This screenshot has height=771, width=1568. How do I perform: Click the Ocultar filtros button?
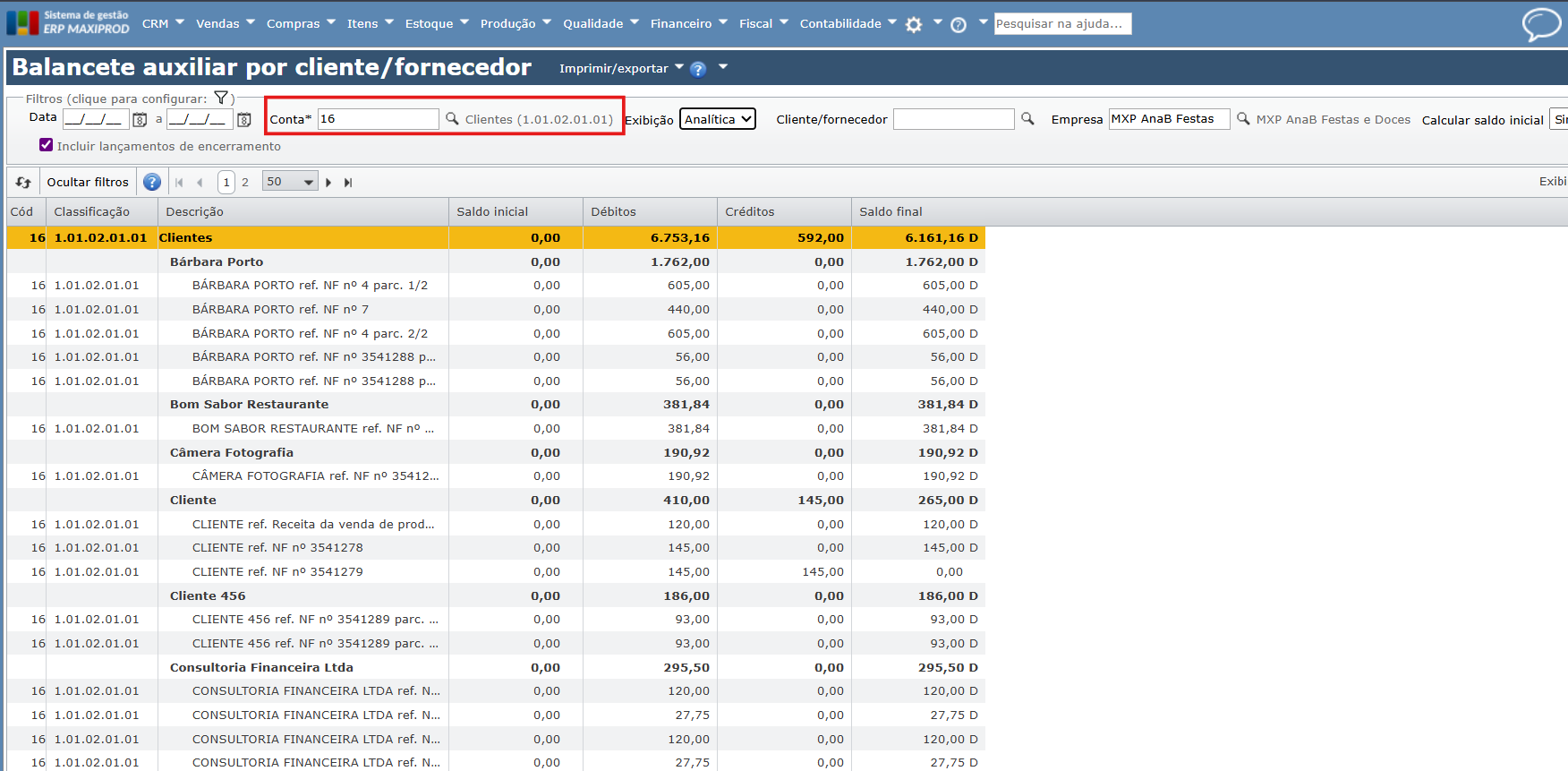[88, 183]
